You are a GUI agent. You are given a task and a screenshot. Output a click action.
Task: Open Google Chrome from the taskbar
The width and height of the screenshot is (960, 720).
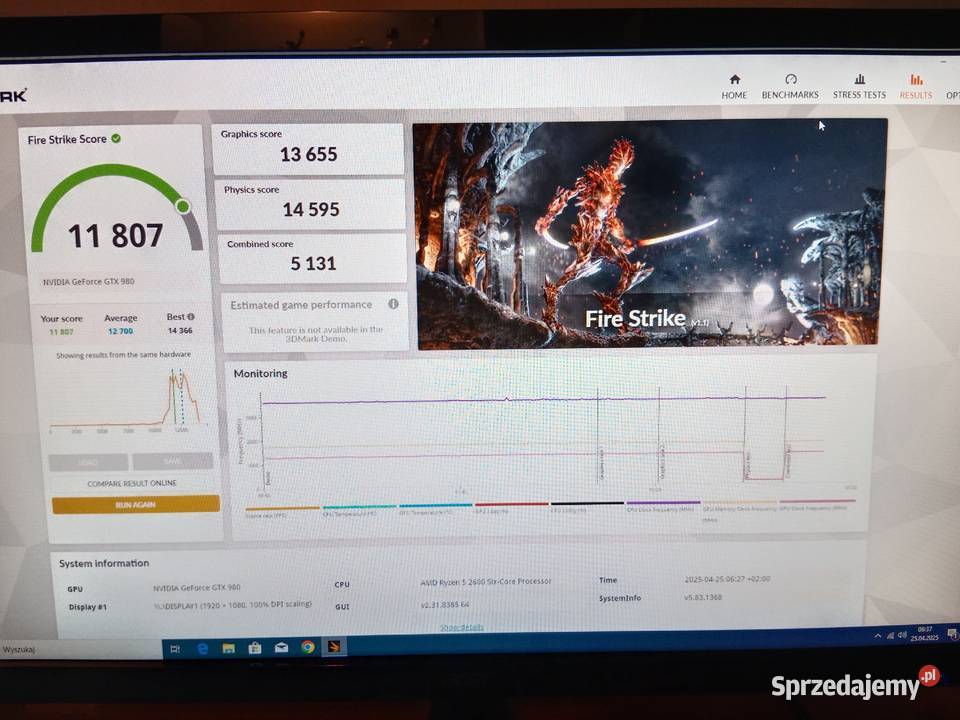pyautogui.click(x=308, y=647)
